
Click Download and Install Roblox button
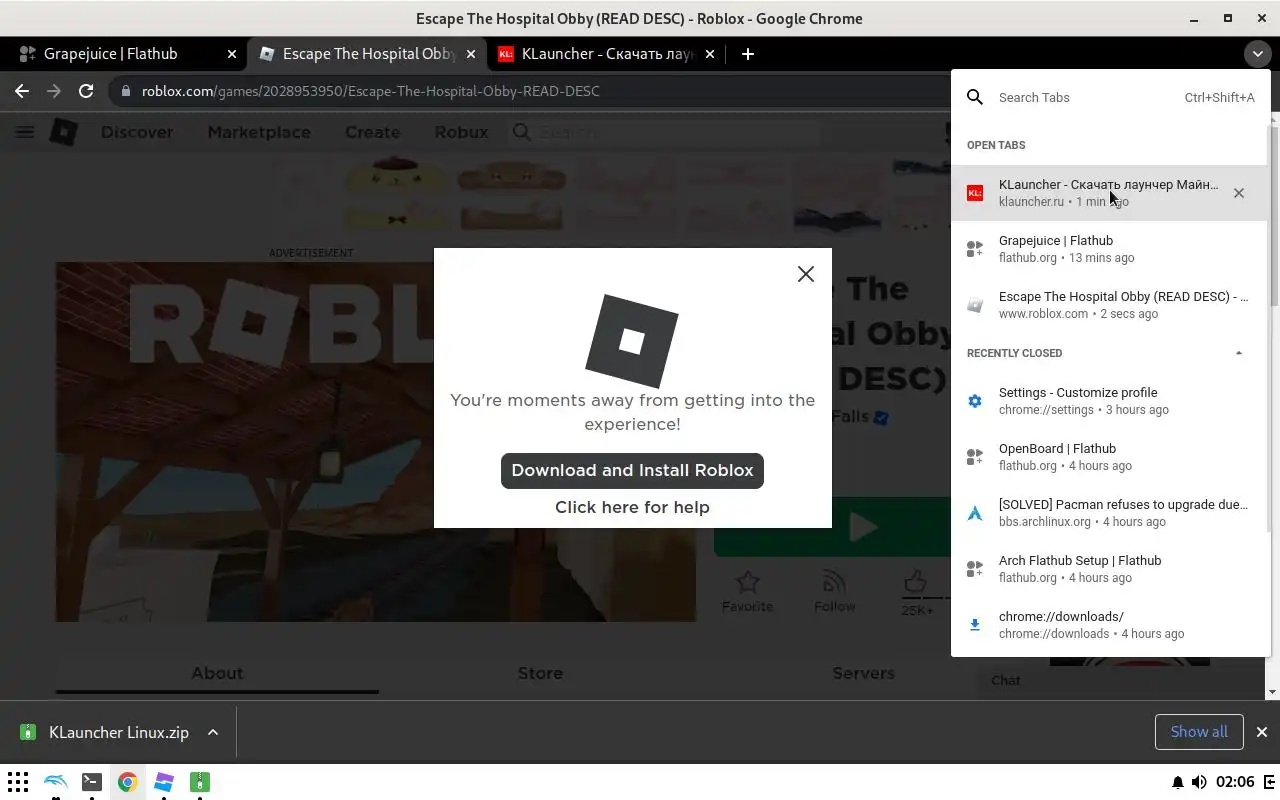click(x=632, y=470)
